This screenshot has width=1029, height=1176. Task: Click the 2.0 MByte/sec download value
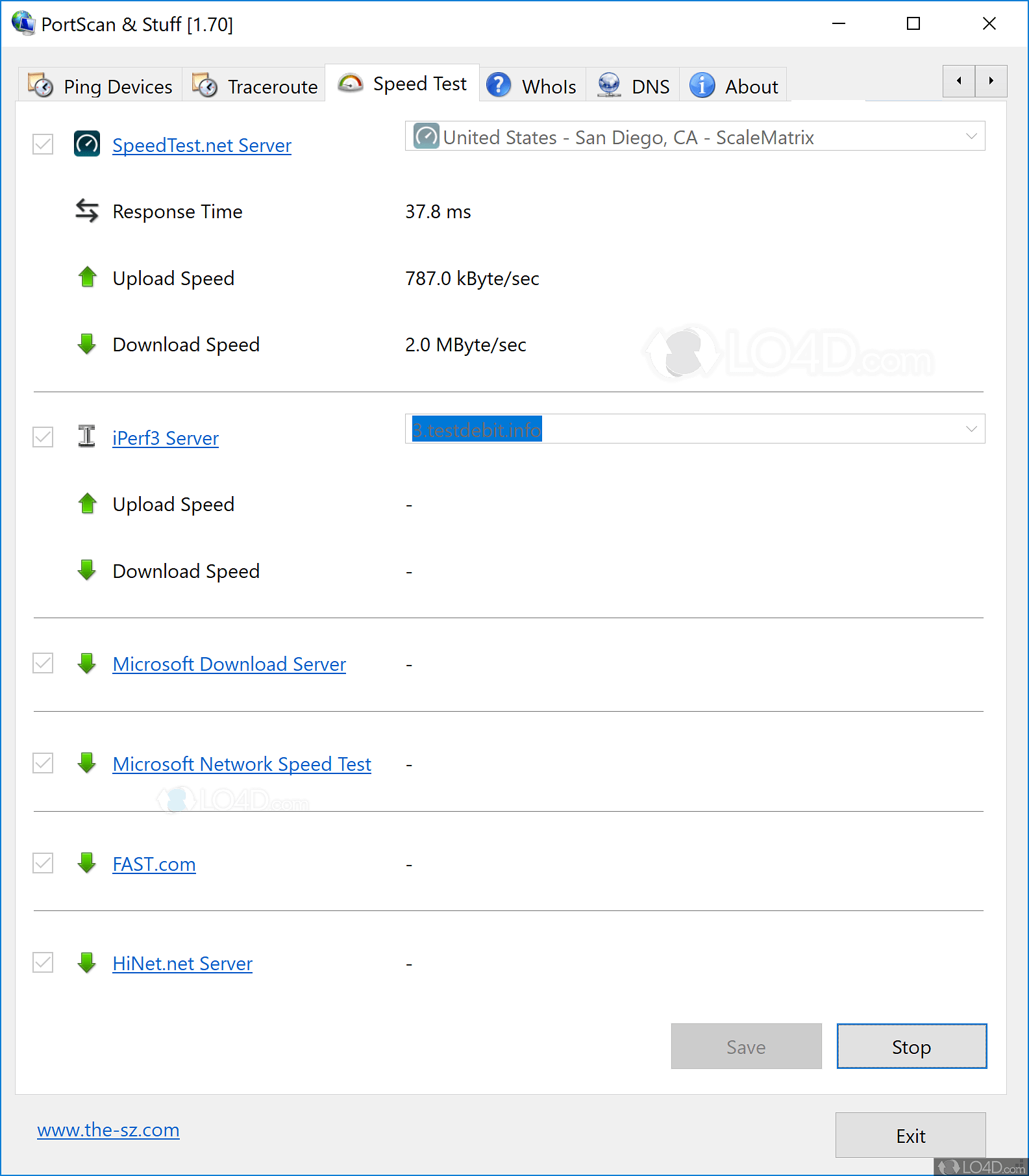coord(465,345)
